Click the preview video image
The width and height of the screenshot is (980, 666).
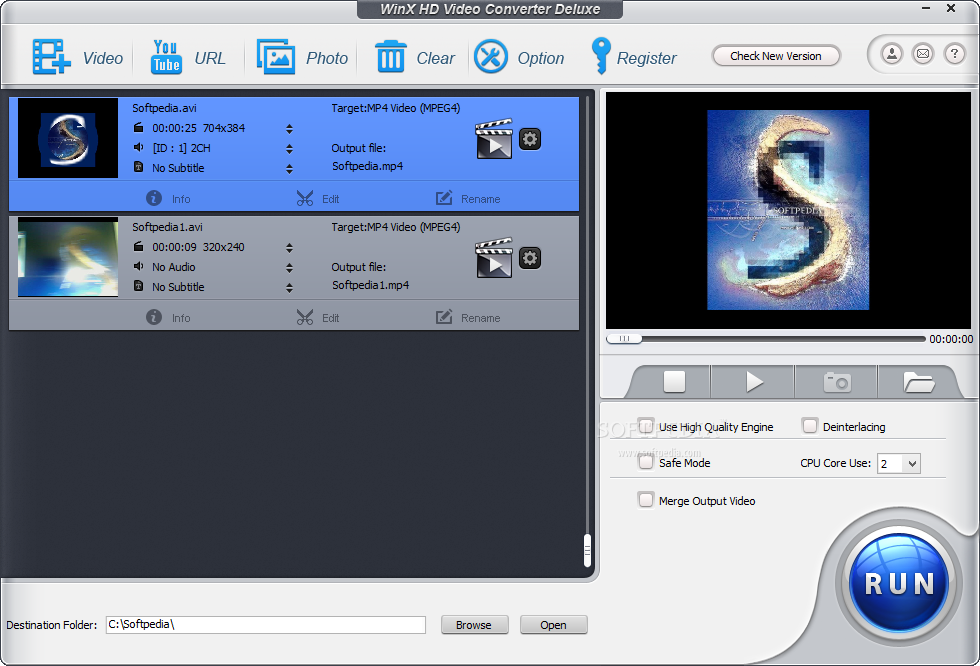click(x=788, y=210)
